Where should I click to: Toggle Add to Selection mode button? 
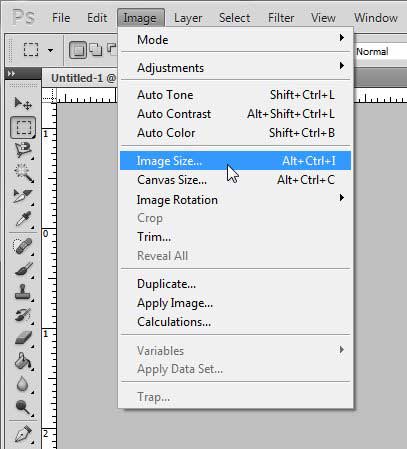click(96, 50)
